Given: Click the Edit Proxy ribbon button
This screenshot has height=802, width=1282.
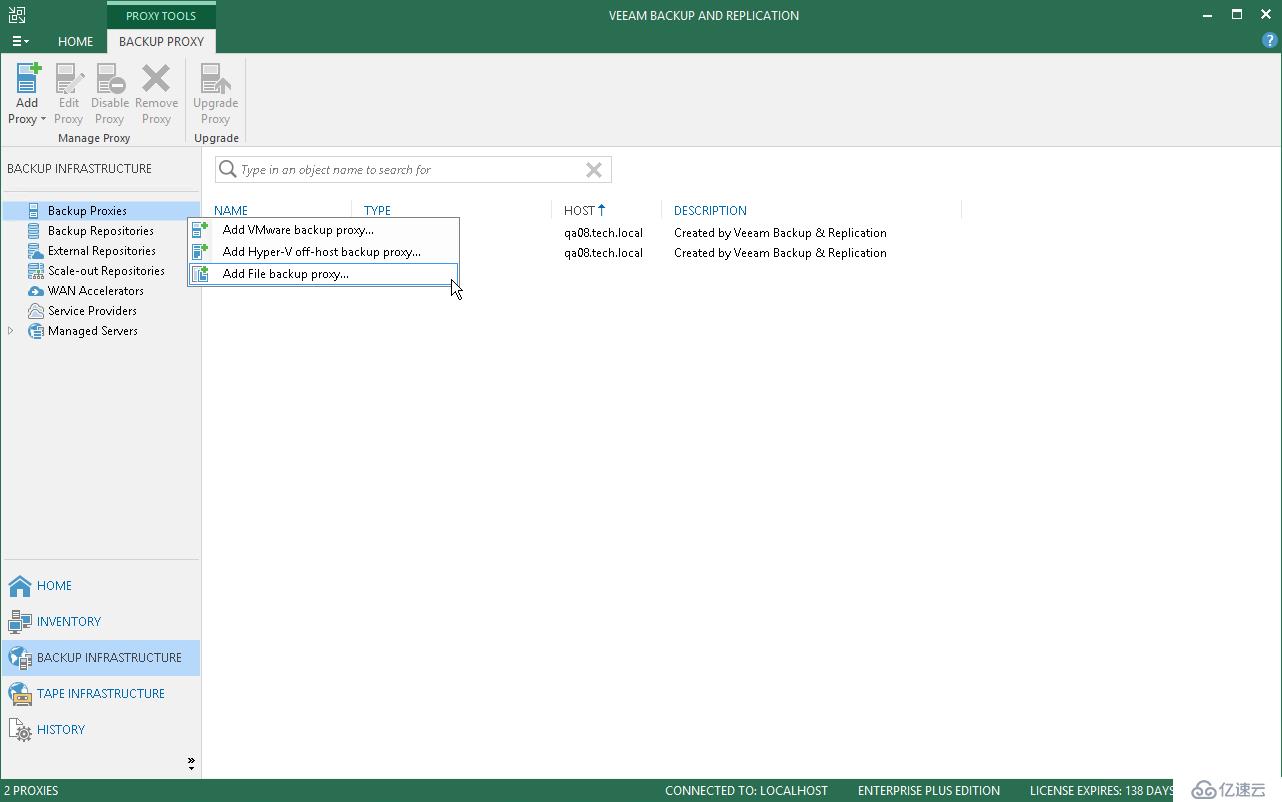Looking at the screenshot, I should point(68,94).
